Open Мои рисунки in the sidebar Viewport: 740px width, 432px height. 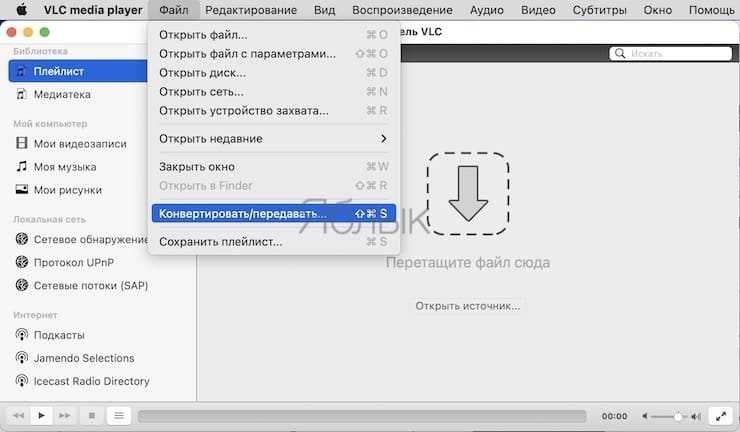[x=67, y=190]
